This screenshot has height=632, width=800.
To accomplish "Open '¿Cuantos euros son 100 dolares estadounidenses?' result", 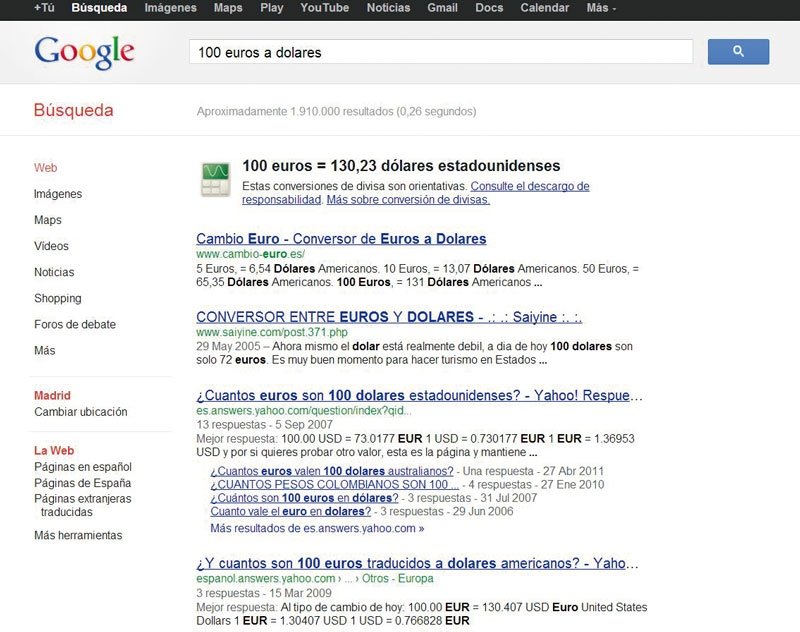I will pyautogui.click(x=419, y=395).
